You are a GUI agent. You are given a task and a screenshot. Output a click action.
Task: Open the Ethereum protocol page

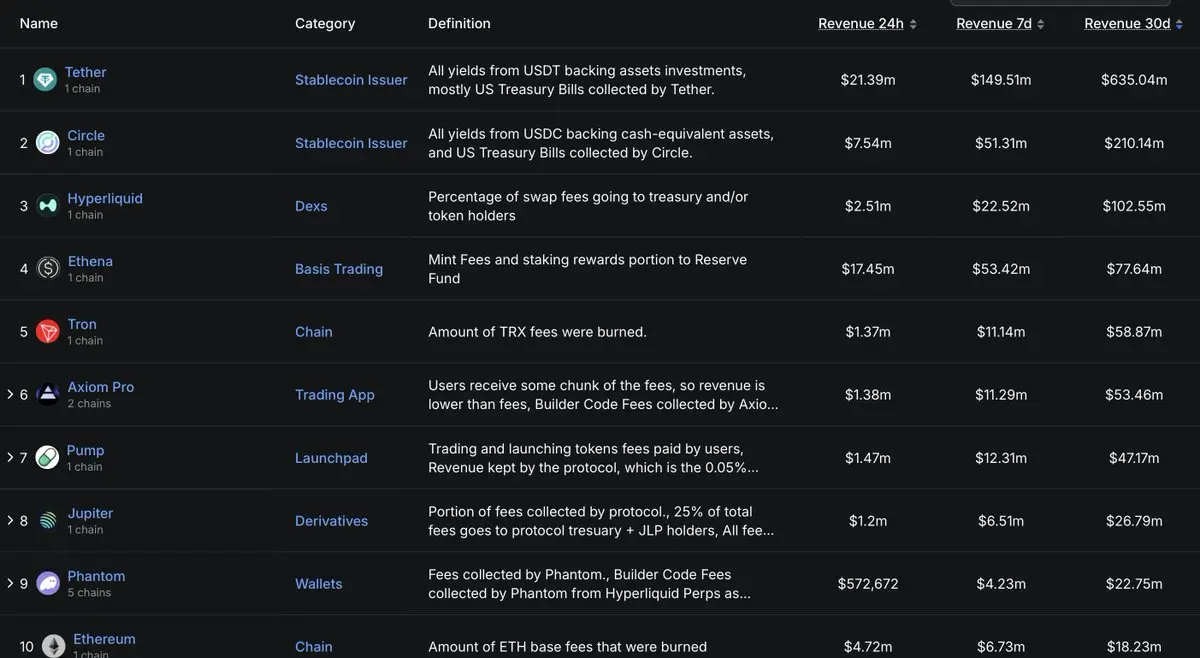(104, 639)
